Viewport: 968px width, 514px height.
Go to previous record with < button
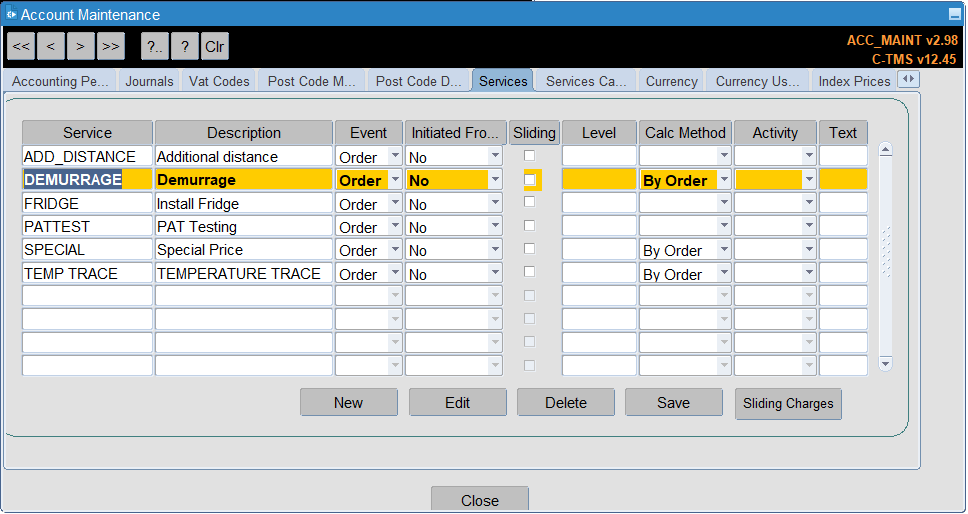coord(51,46)
